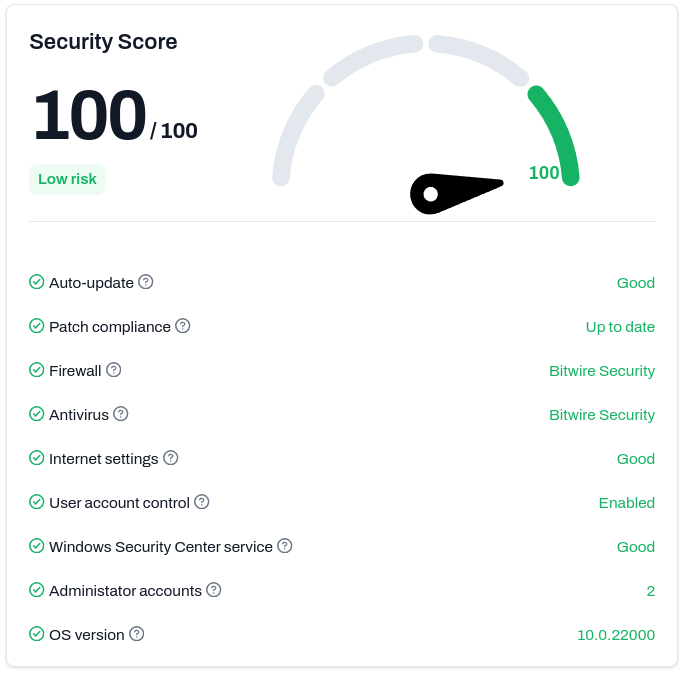Click the Low risk badge

coord(67,179)
